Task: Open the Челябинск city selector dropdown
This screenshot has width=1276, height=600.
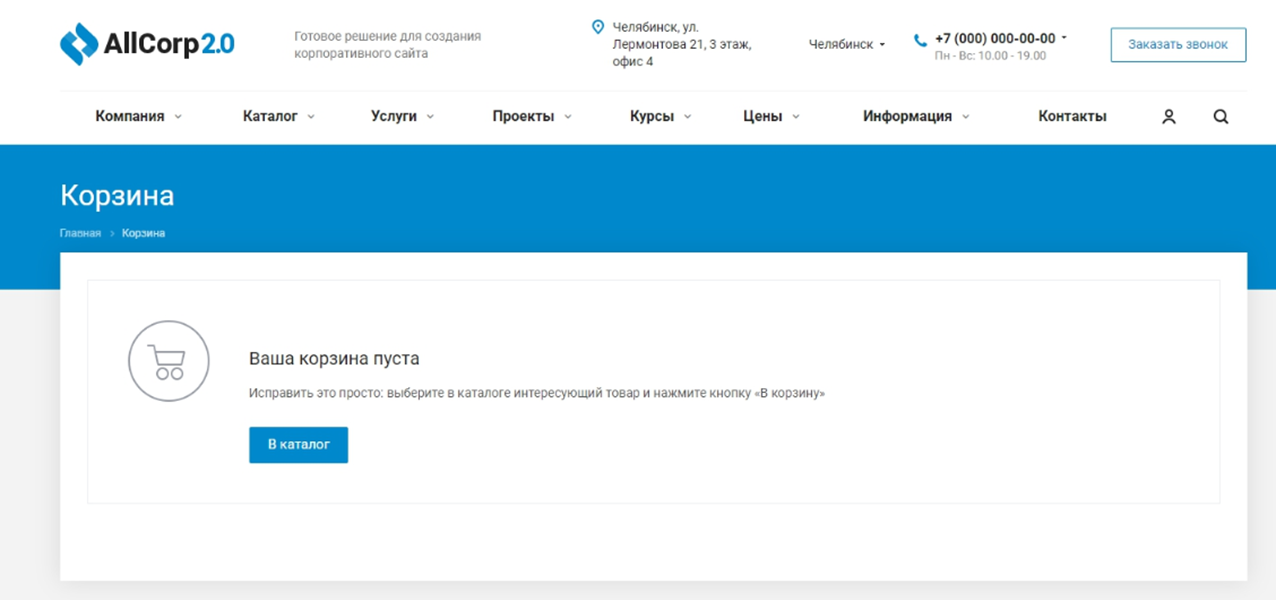Action: coord(846,45)
